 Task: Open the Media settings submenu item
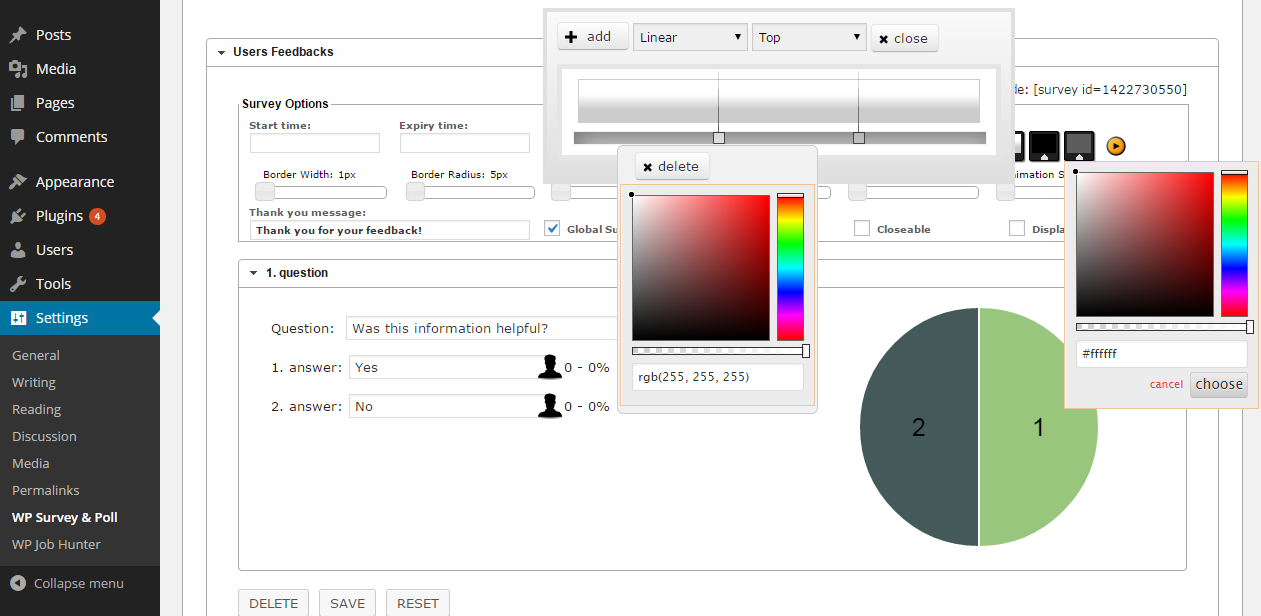pyautogui.click(x=31, y=463)
